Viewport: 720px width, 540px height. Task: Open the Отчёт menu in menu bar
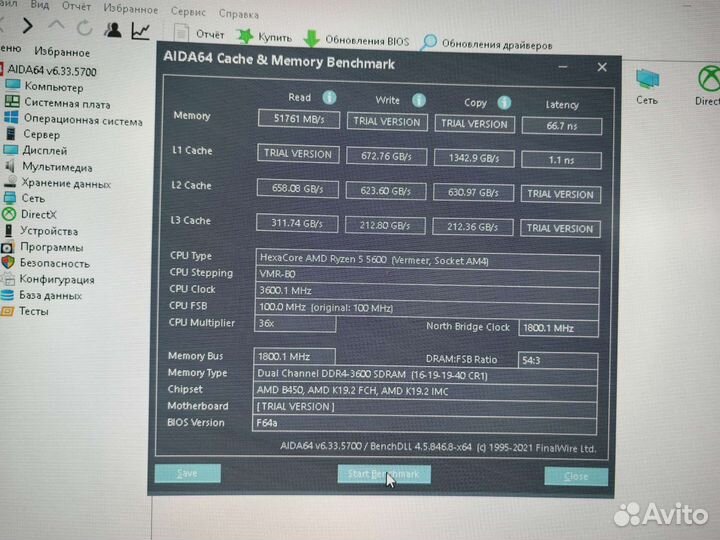click(x=76, y=6)
